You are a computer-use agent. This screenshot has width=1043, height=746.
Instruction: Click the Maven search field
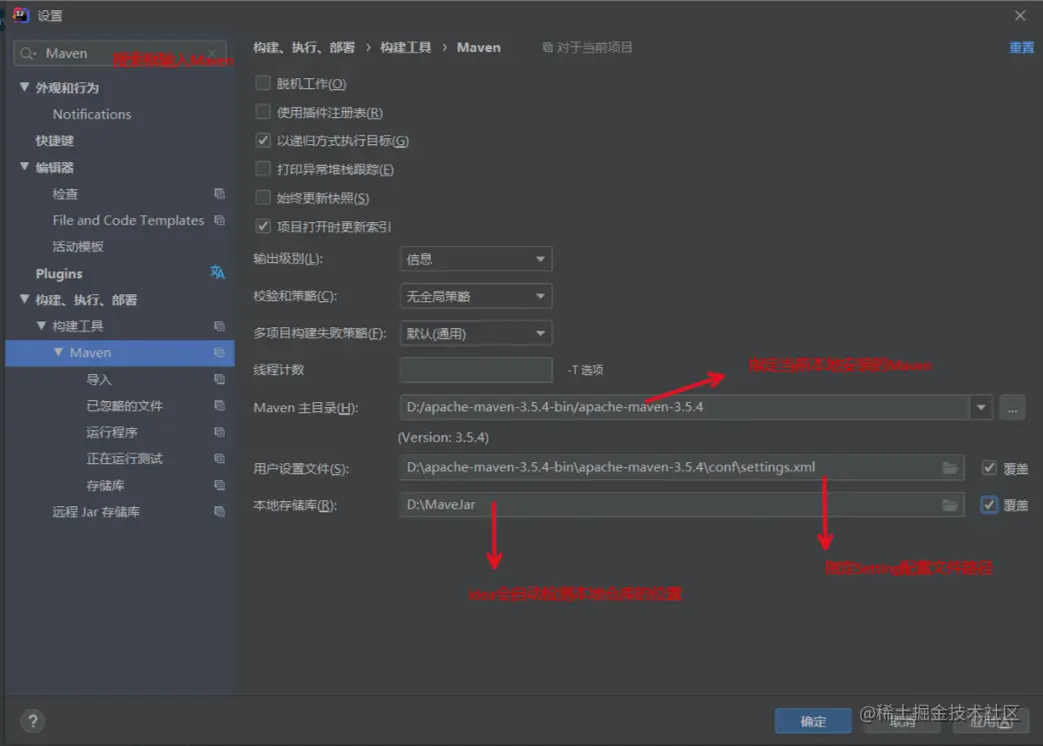point(120,54)
